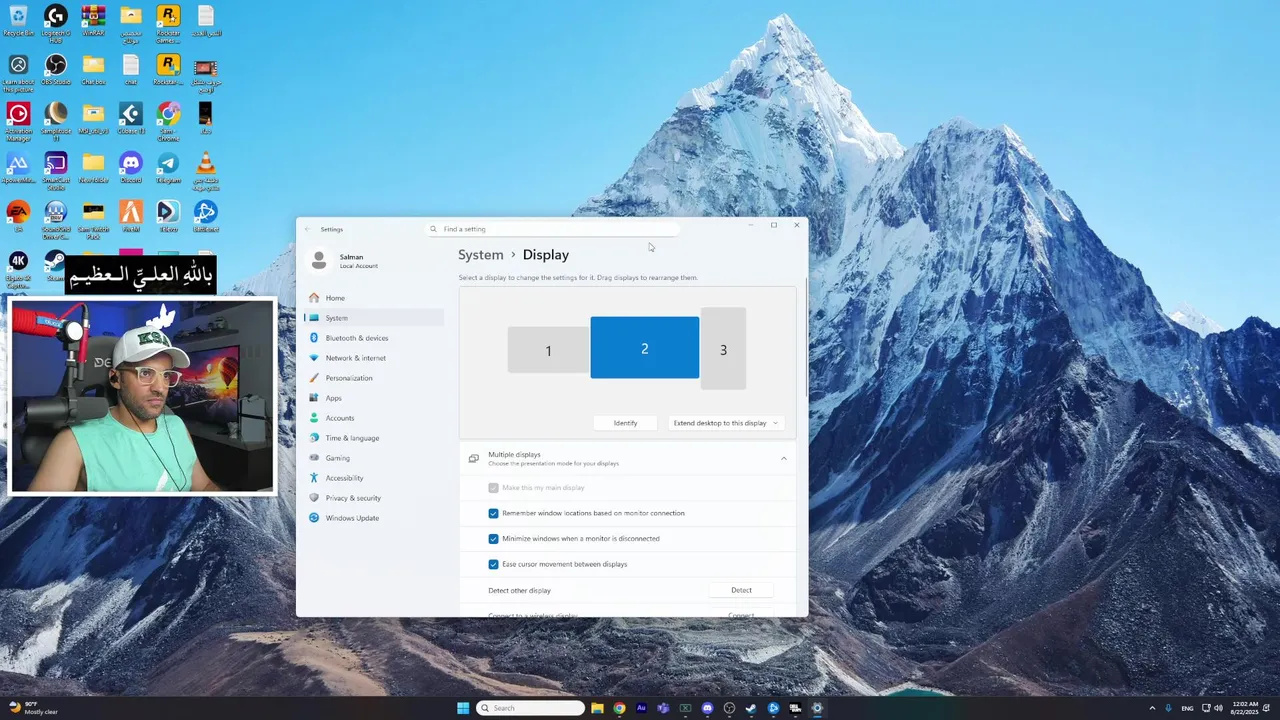Click microphone icon in system tray
The height and width of the screenshot is (720, 1280).
(1169, 708)
